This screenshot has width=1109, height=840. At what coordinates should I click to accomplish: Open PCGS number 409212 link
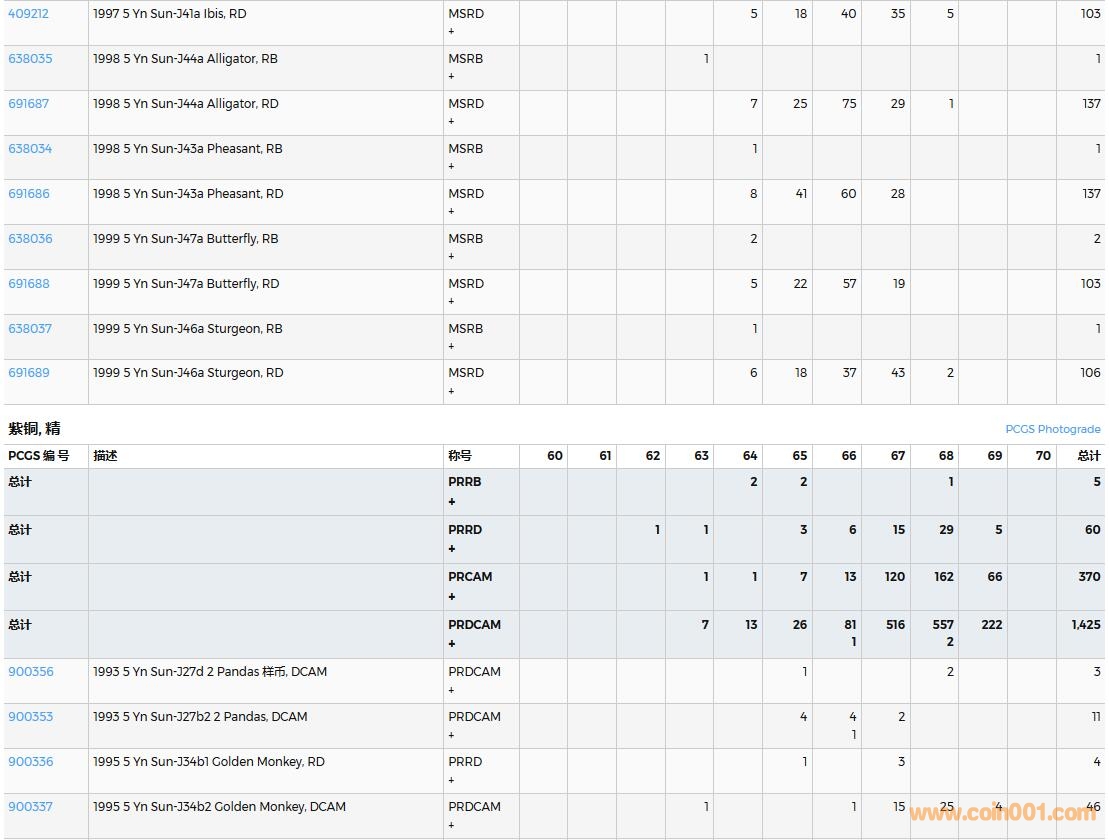click(x=28, y=14)
